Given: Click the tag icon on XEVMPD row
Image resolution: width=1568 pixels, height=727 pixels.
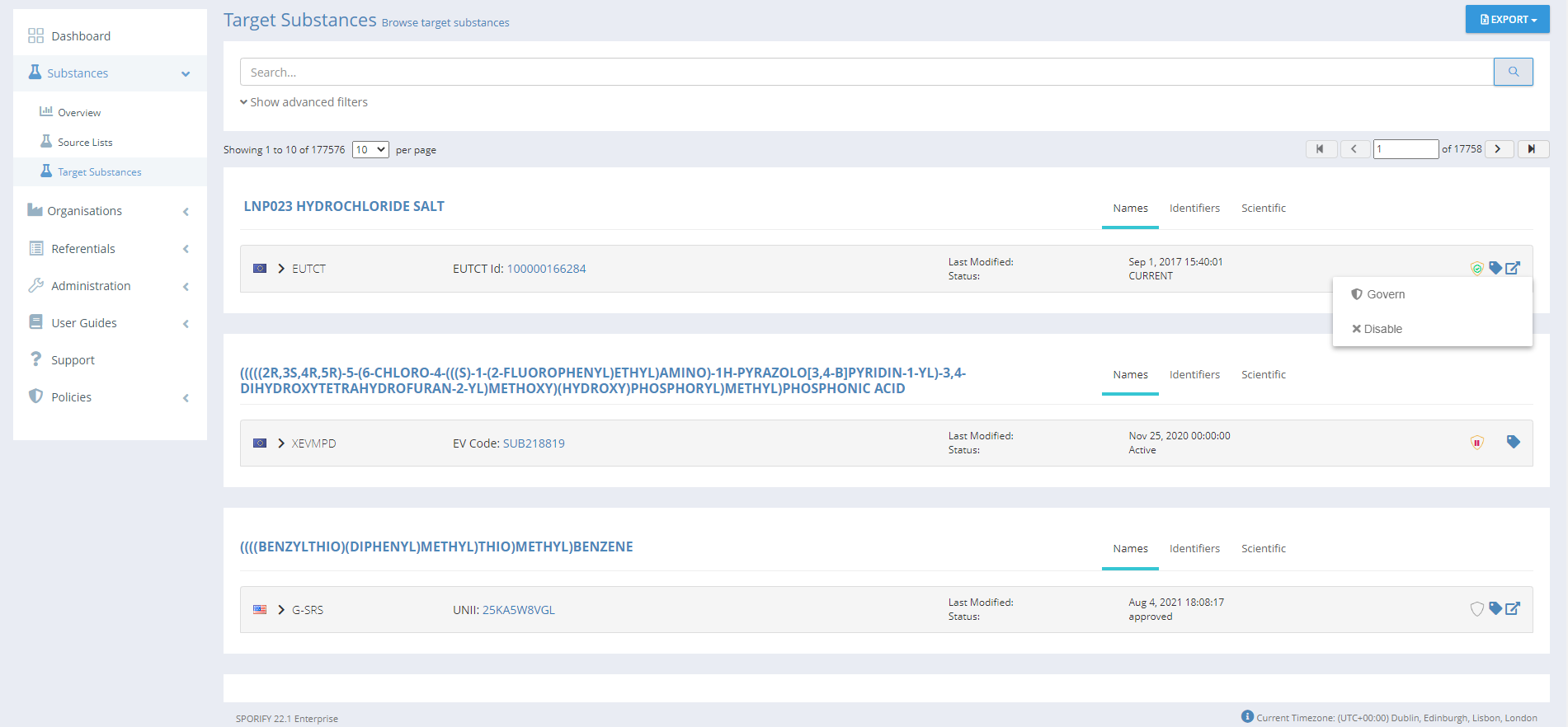Looking at the screenshot, I should 1513,442.
